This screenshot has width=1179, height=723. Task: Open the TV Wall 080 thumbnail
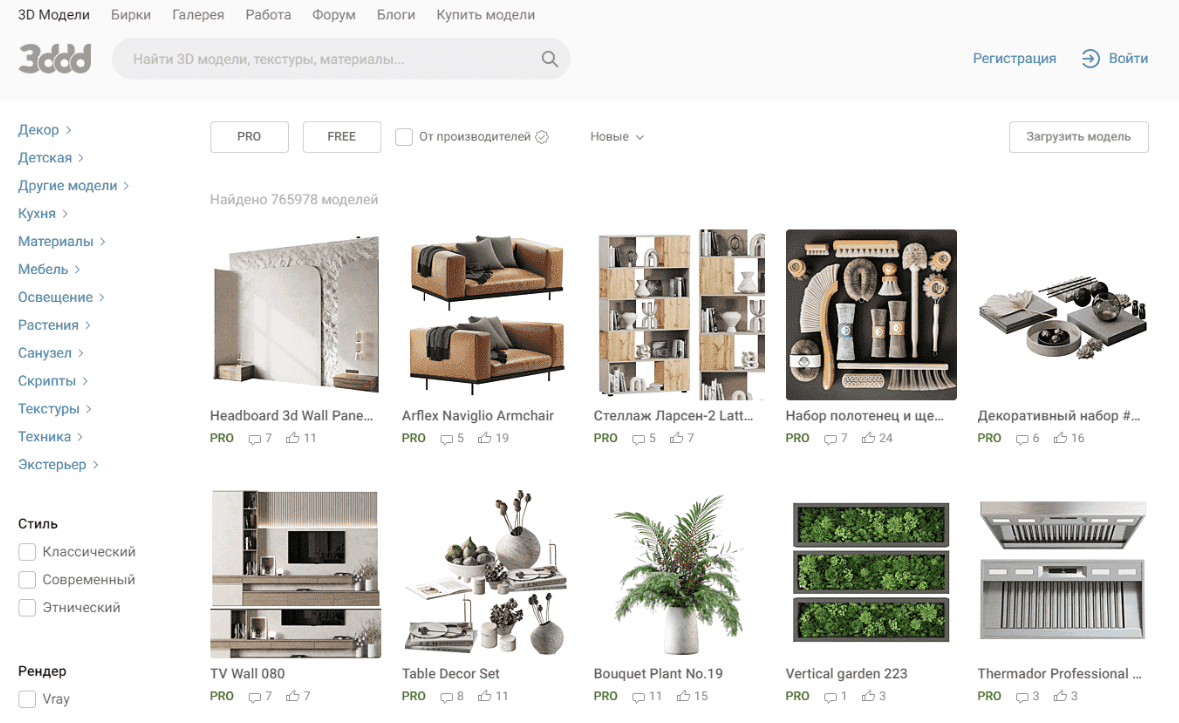[296, 574]
